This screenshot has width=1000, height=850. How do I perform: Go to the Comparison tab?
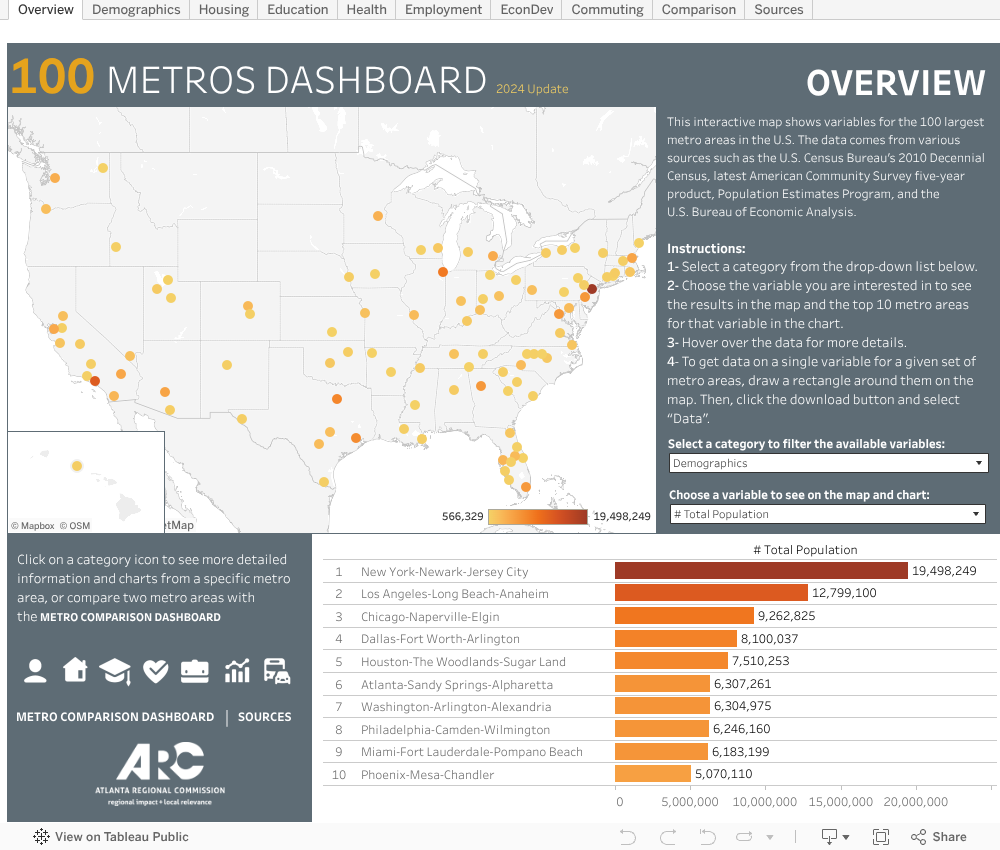tap(698, 10)
